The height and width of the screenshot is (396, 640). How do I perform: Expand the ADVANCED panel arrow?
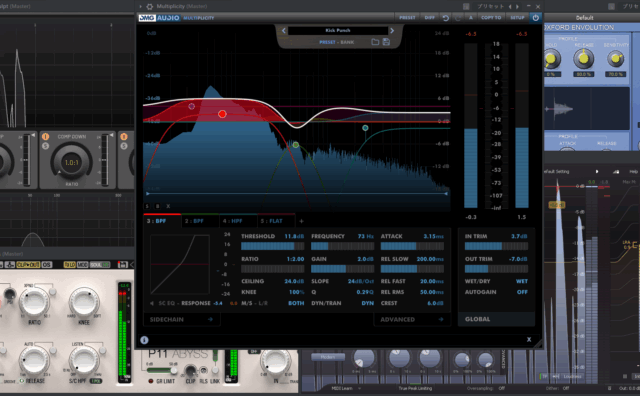tap(441, 319)
